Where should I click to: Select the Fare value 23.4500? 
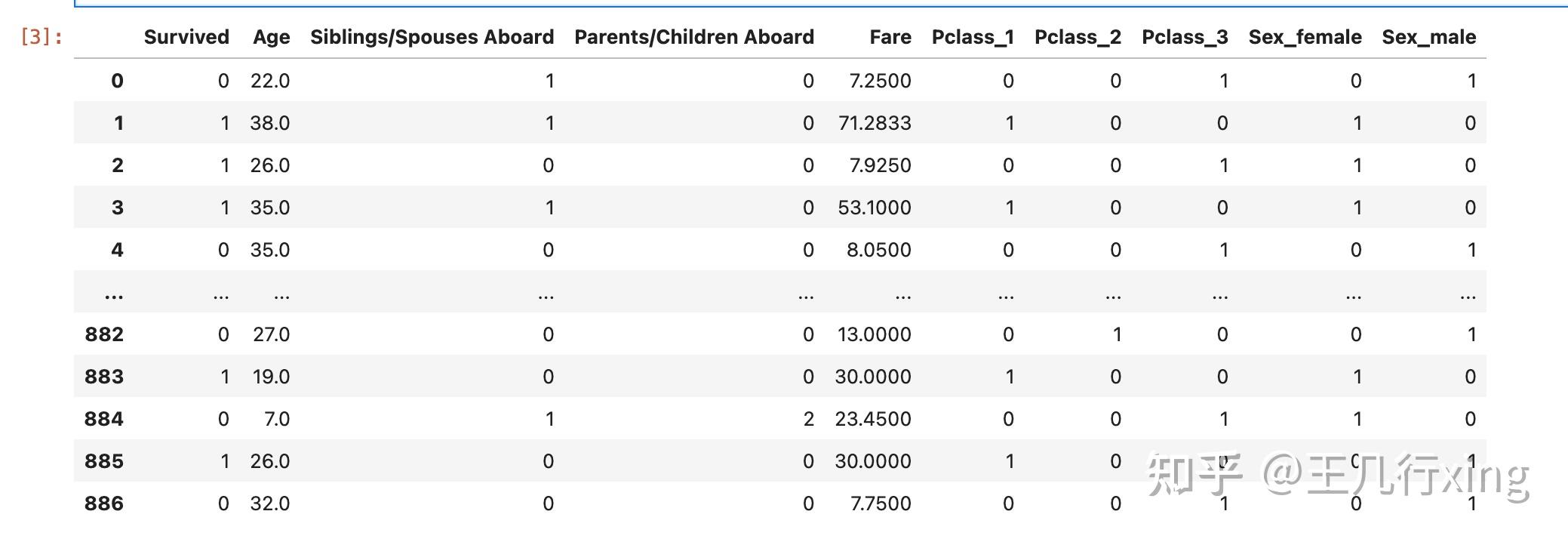pyautogui.click(x=872, y=419)
